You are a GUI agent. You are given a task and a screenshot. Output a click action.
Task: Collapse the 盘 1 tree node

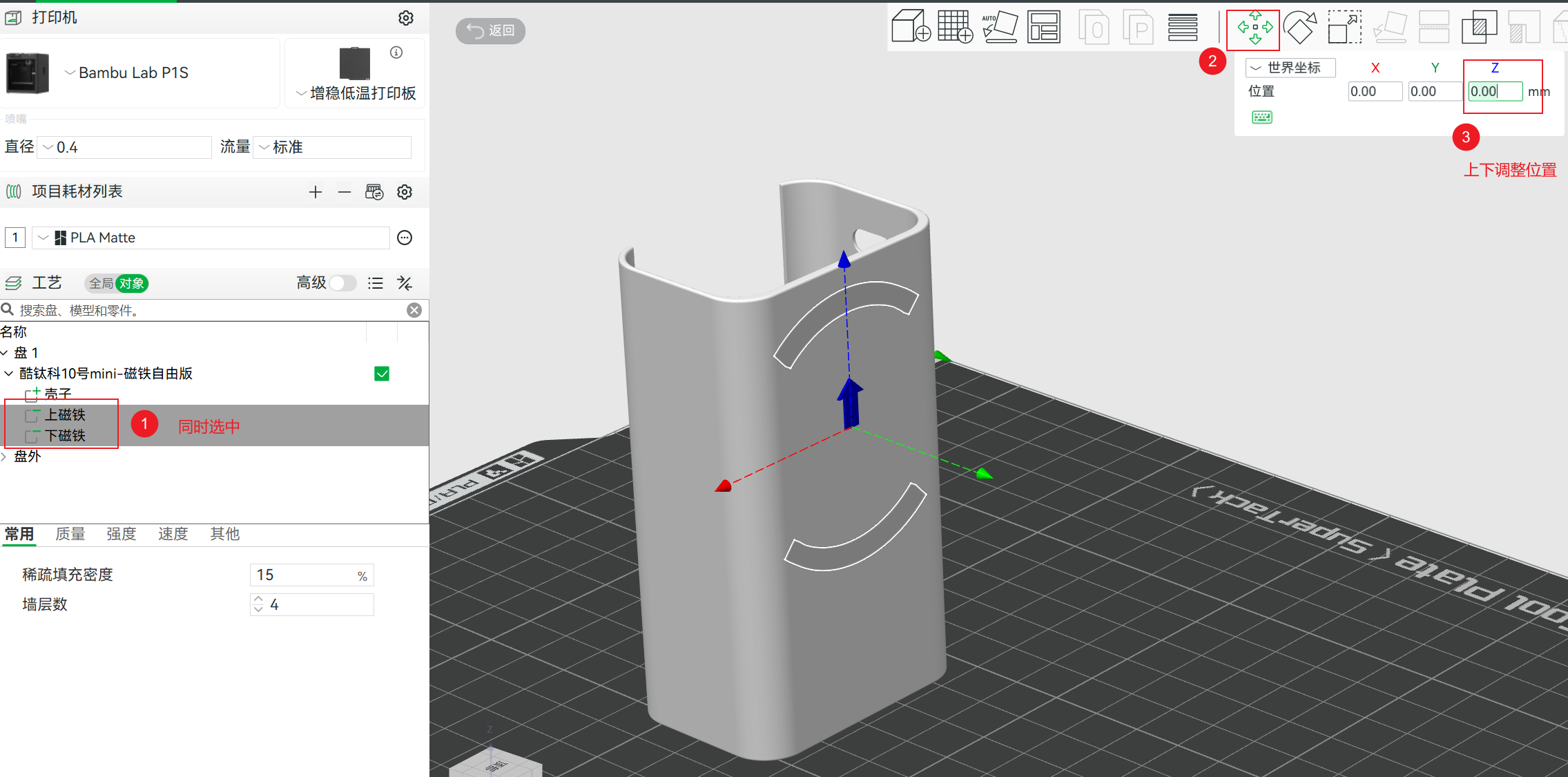[x=5, y=353]
